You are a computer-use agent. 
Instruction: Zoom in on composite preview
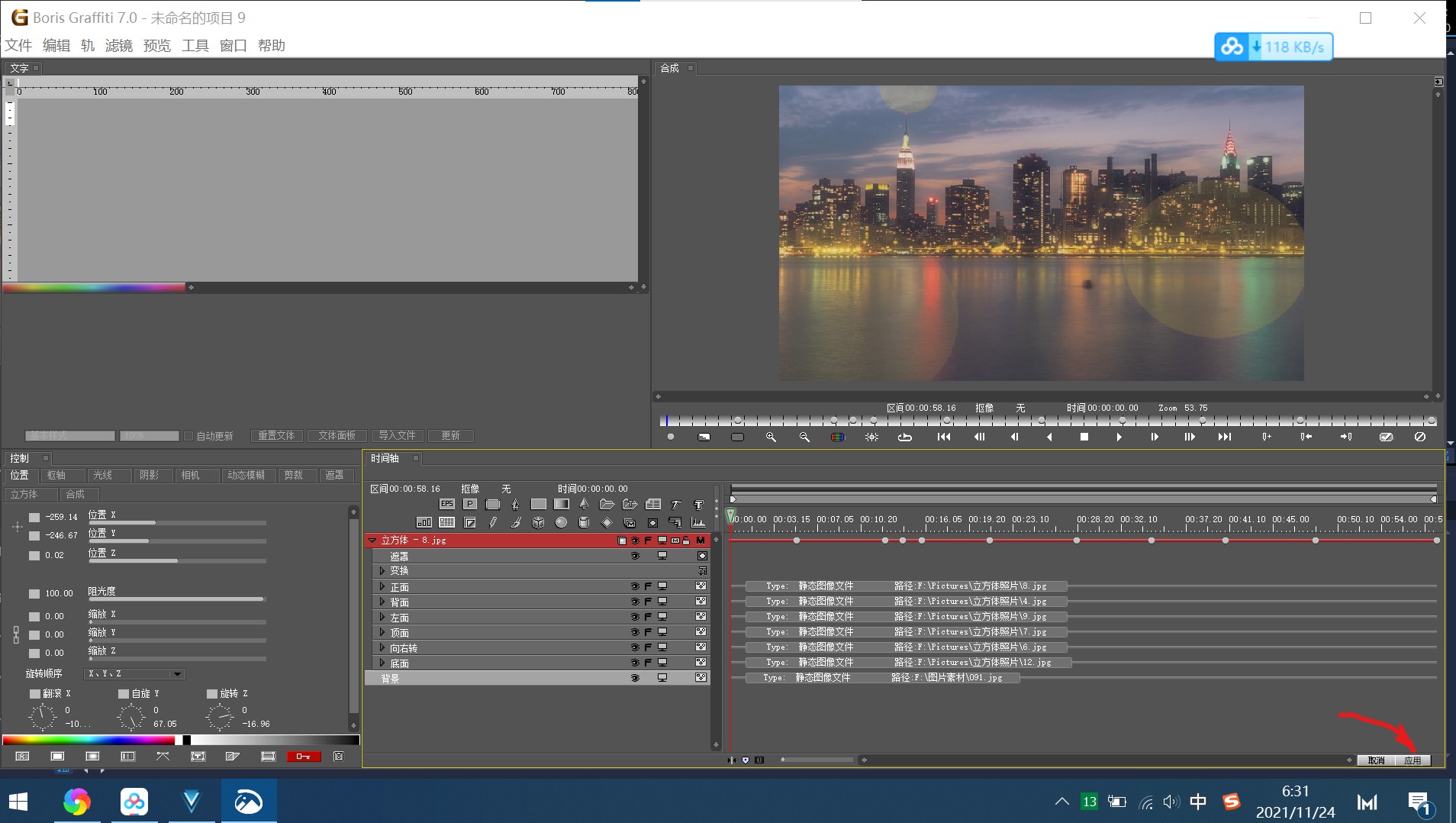771,437
